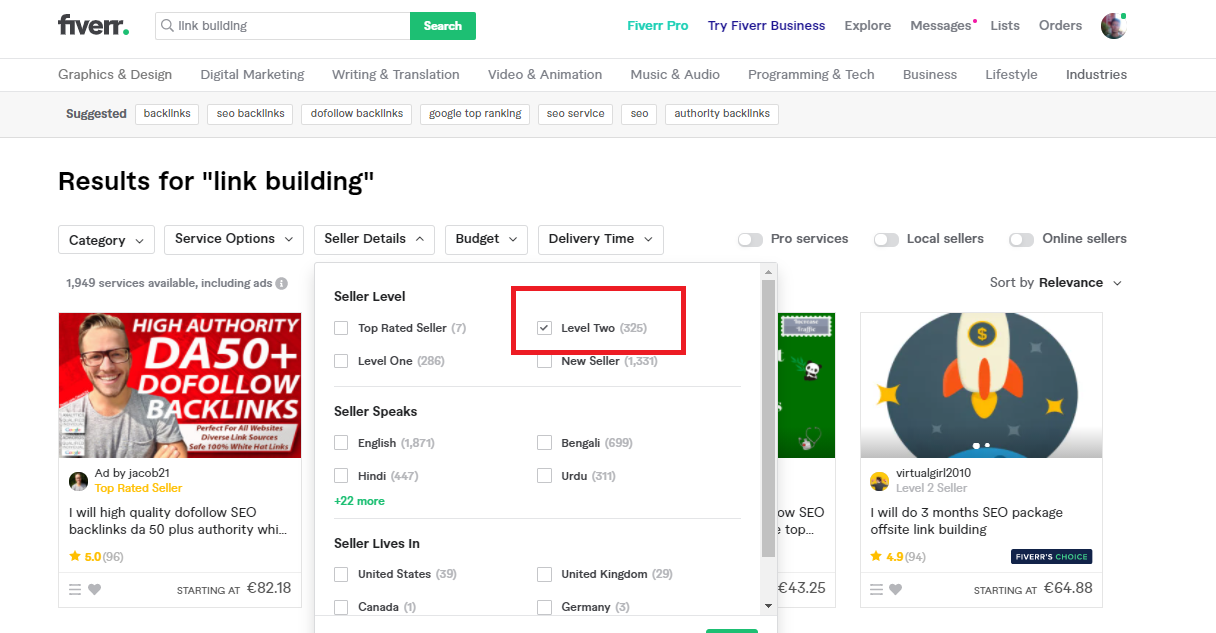Screen dimensions: 1216x633
Task: Open DA50+ Dofollow Backlinks gig thumbnail
Action: (180, 385)
